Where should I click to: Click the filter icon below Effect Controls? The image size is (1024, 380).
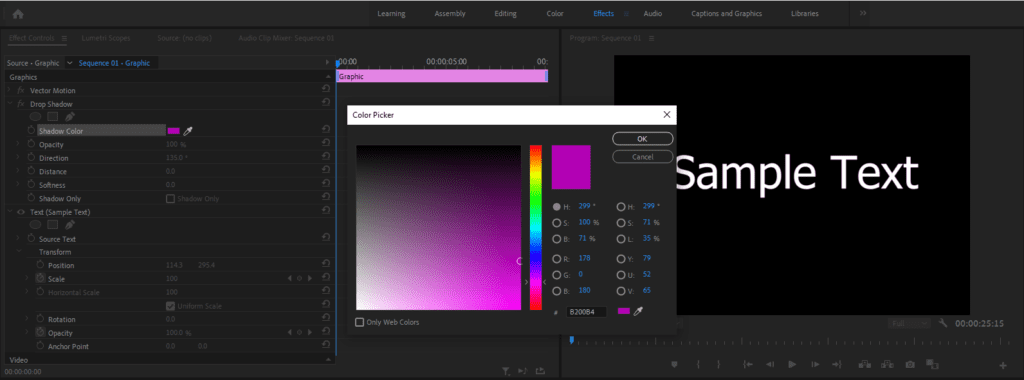pyautogui.click(x=506, y=371)
